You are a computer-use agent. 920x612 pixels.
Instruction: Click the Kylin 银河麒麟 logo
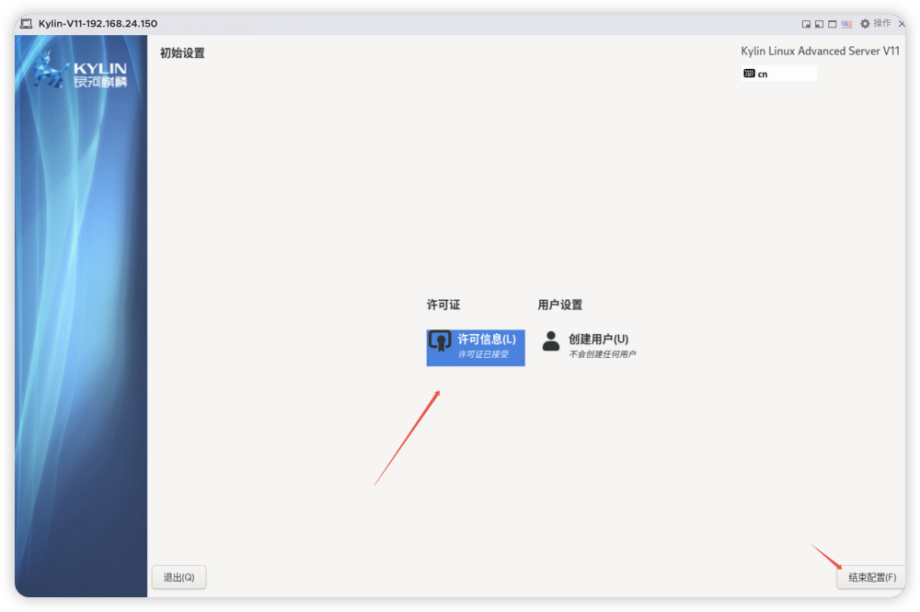[x=80, y=71]
